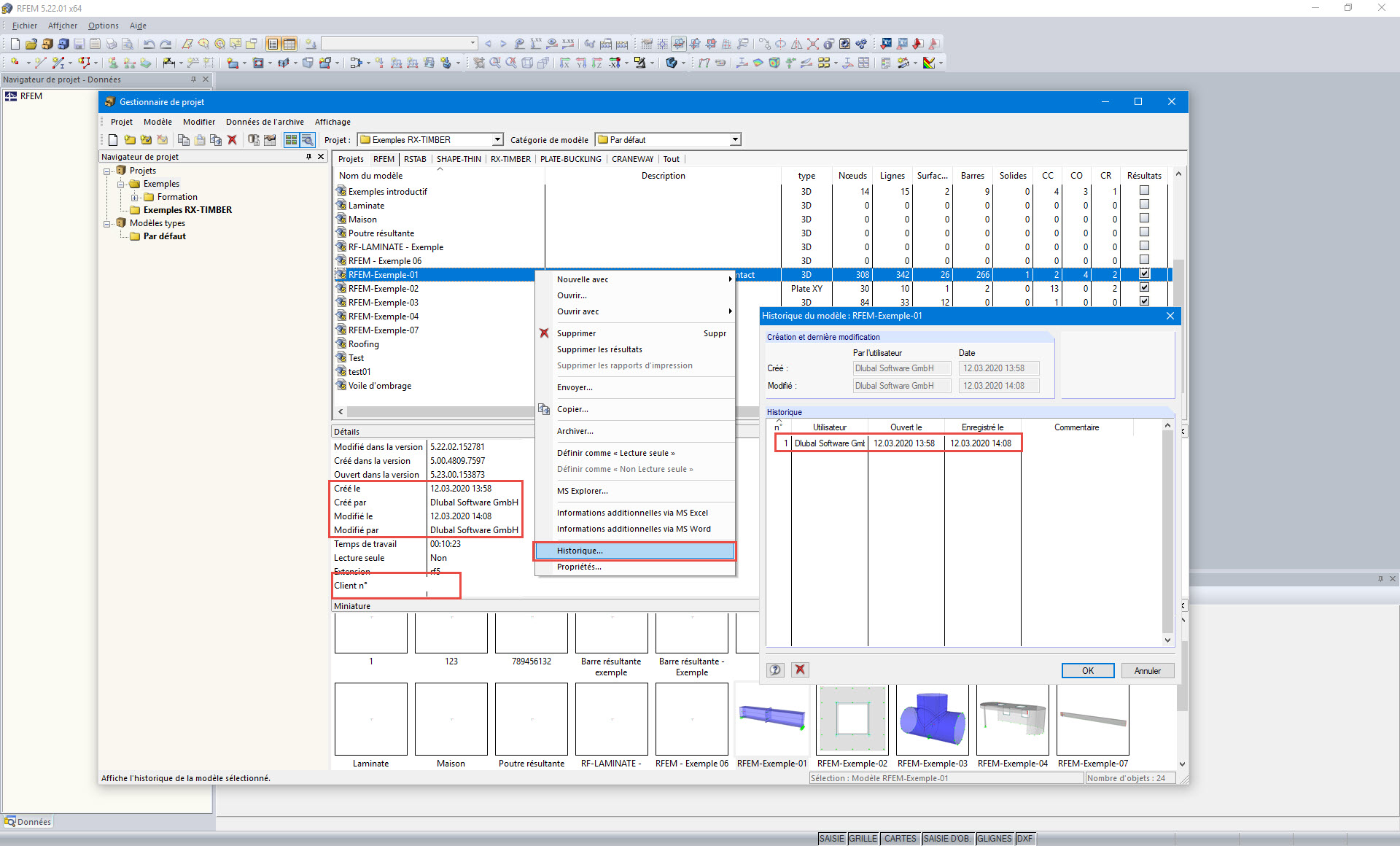
Task: Toggle the details magnifier toolbar icon
Action: coord(308,140)
